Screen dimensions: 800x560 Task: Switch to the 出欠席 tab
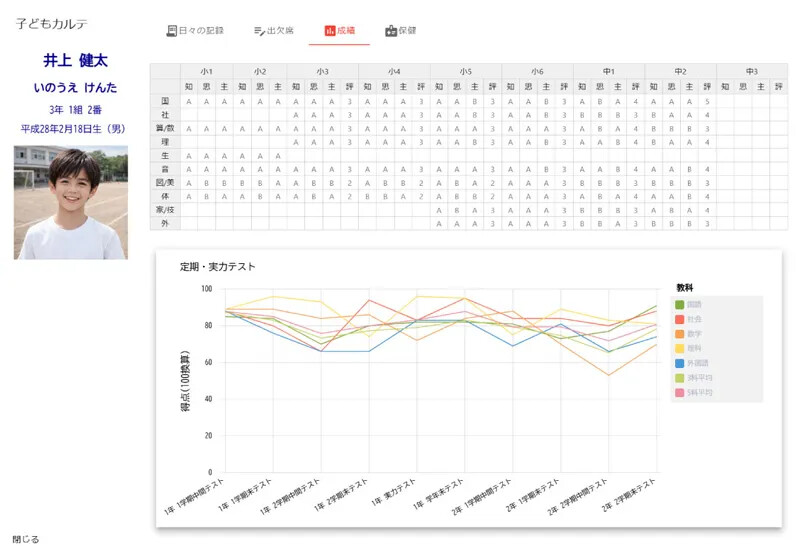[x=280, y=31]
